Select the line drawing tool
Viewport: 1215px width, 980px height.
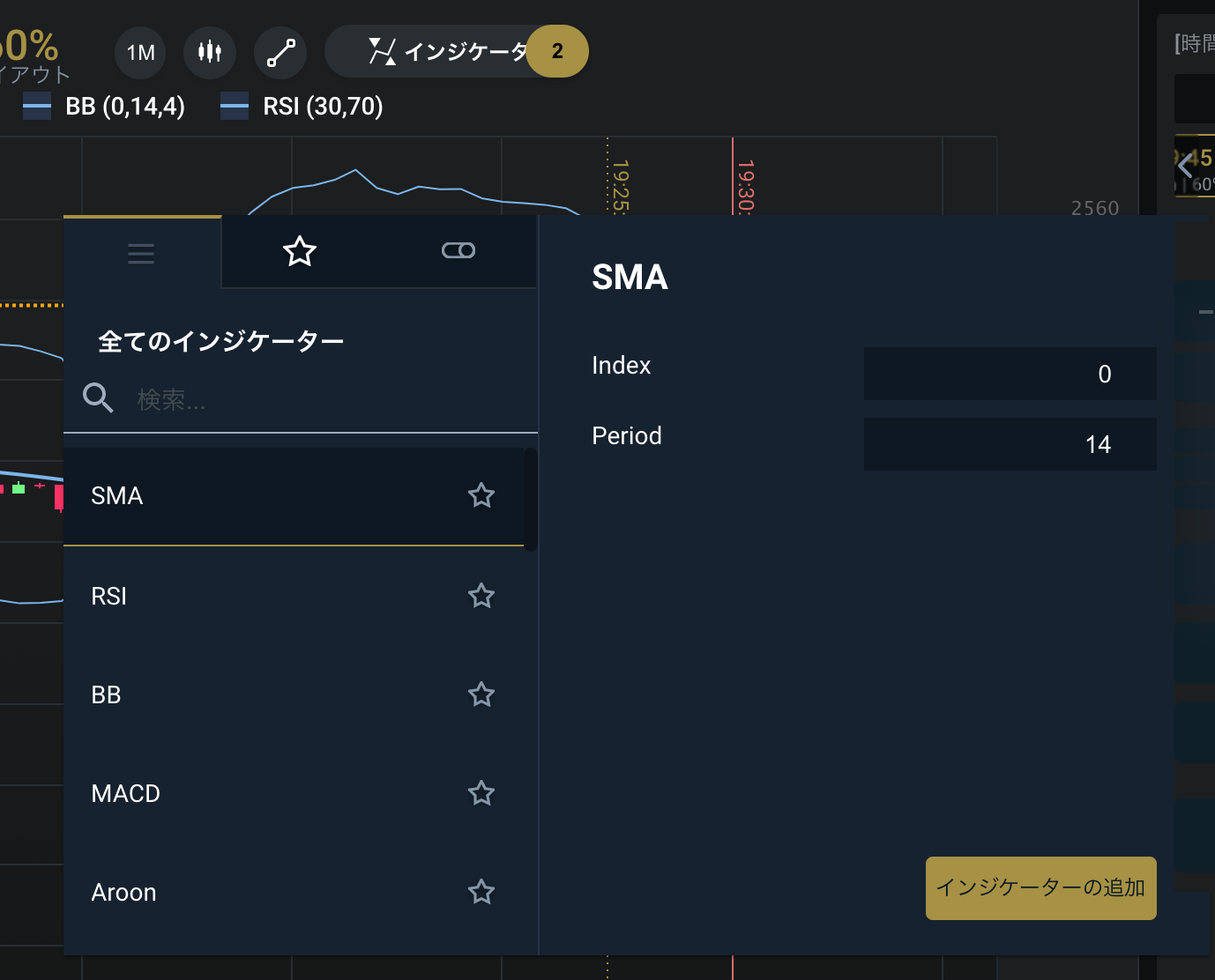[x=280, y=53]
